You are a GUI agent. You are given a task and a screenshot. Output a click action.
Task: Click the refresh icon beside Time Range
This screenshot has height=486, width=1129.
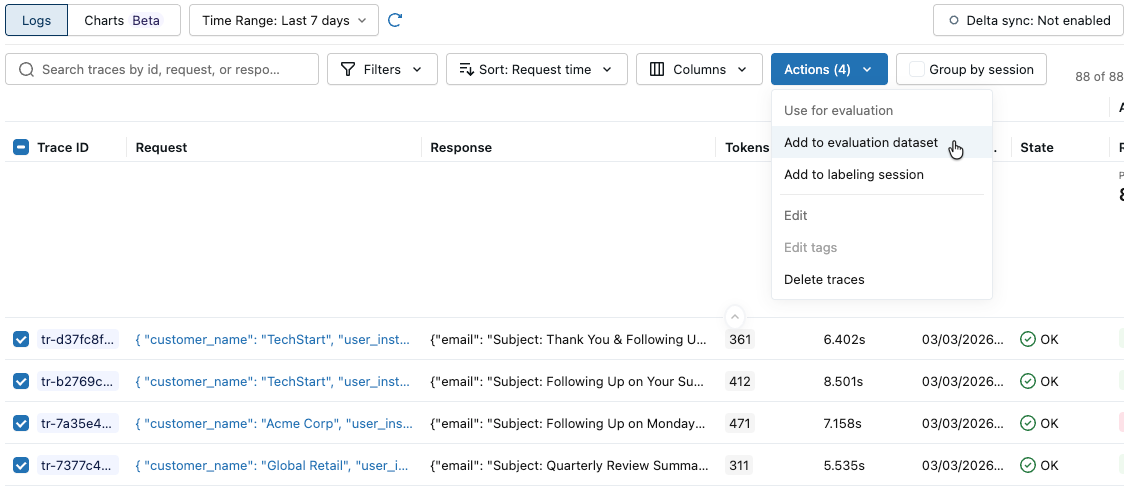click(x=395, y=20)
